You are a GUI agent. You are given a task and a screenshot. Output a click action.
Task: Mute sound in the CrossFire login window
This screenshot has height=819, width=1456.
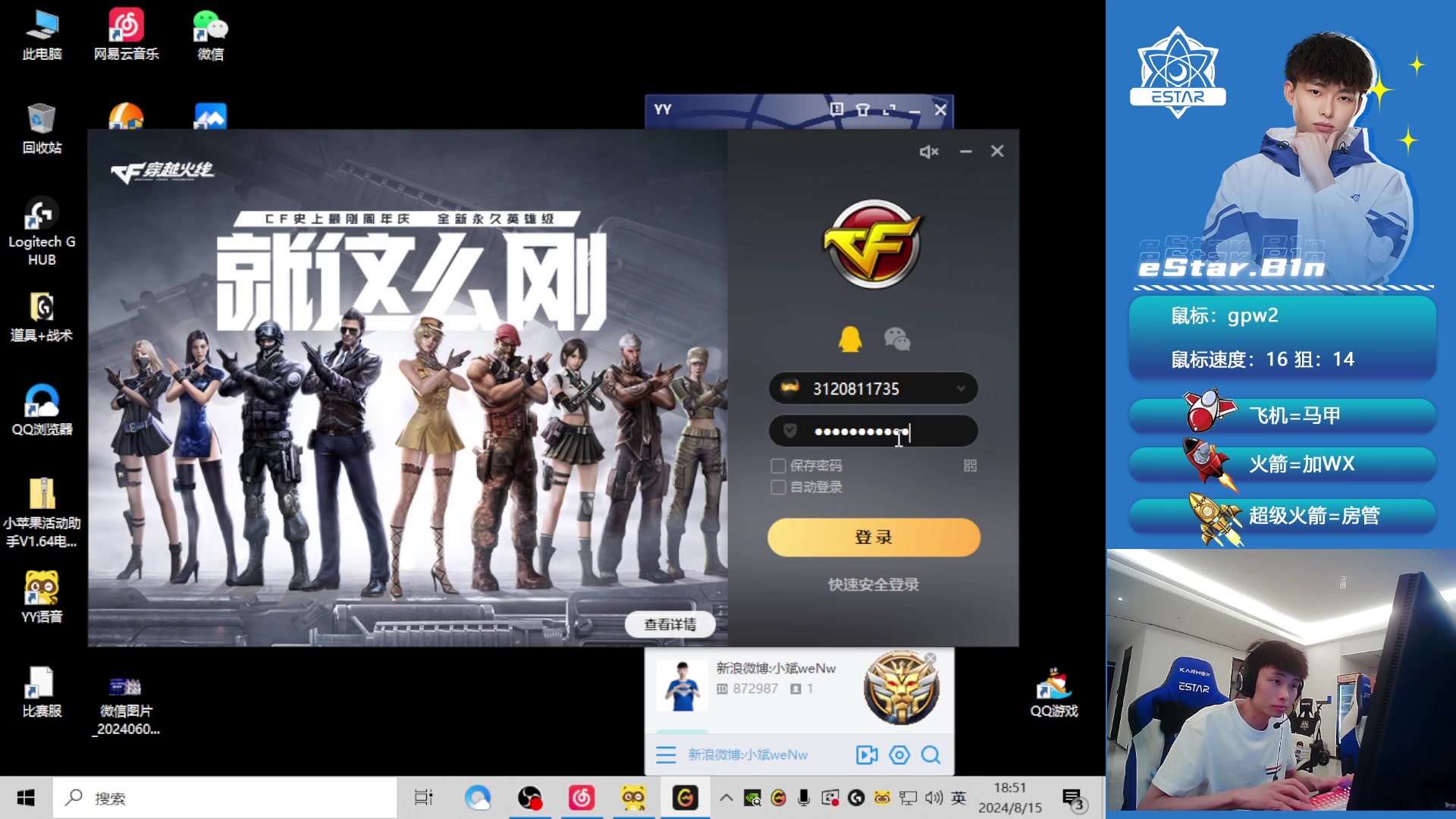point(929,152)
